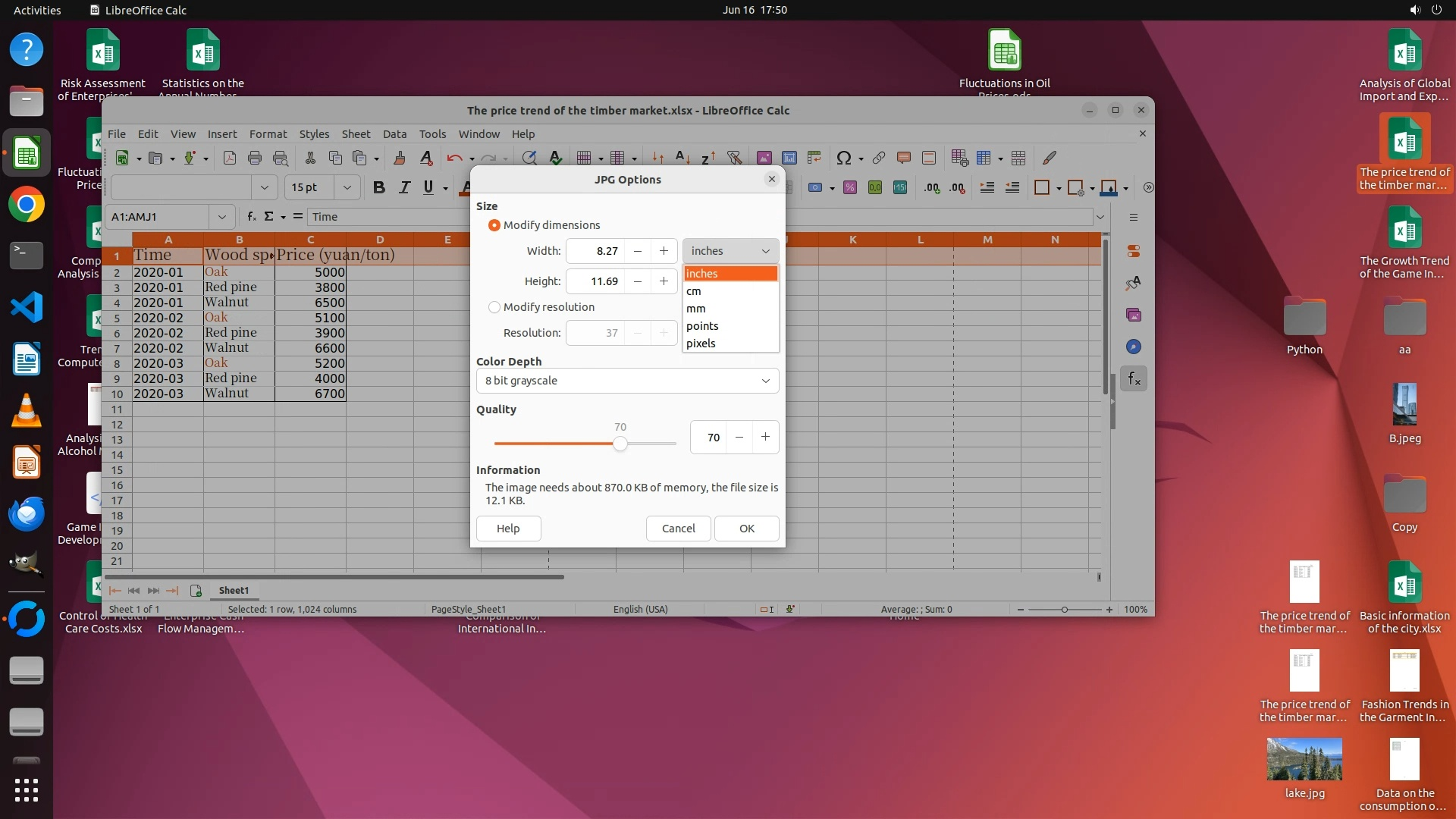The image size is (1456, 819).
Task: Open the font size dropdown arrow
Action: [347, 187]
